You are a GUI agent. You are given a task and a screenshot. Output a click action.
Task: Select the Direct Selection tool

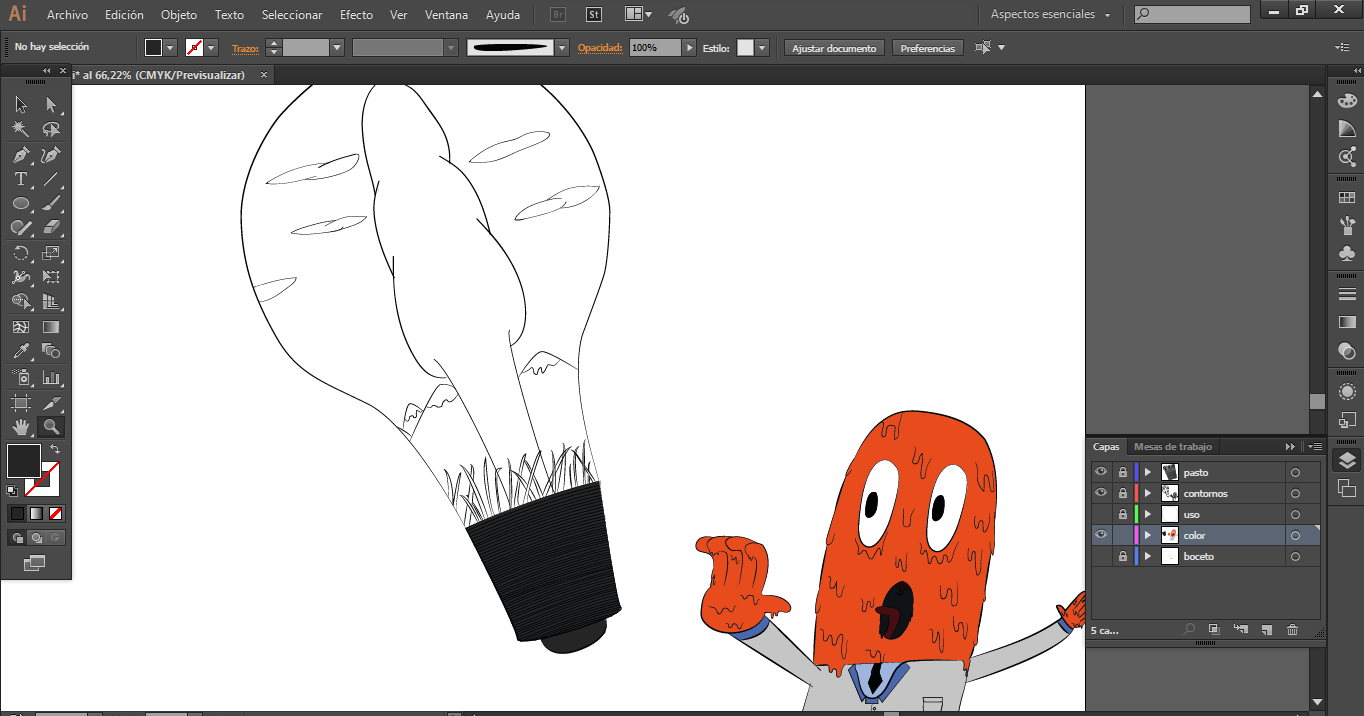(51, 104)
